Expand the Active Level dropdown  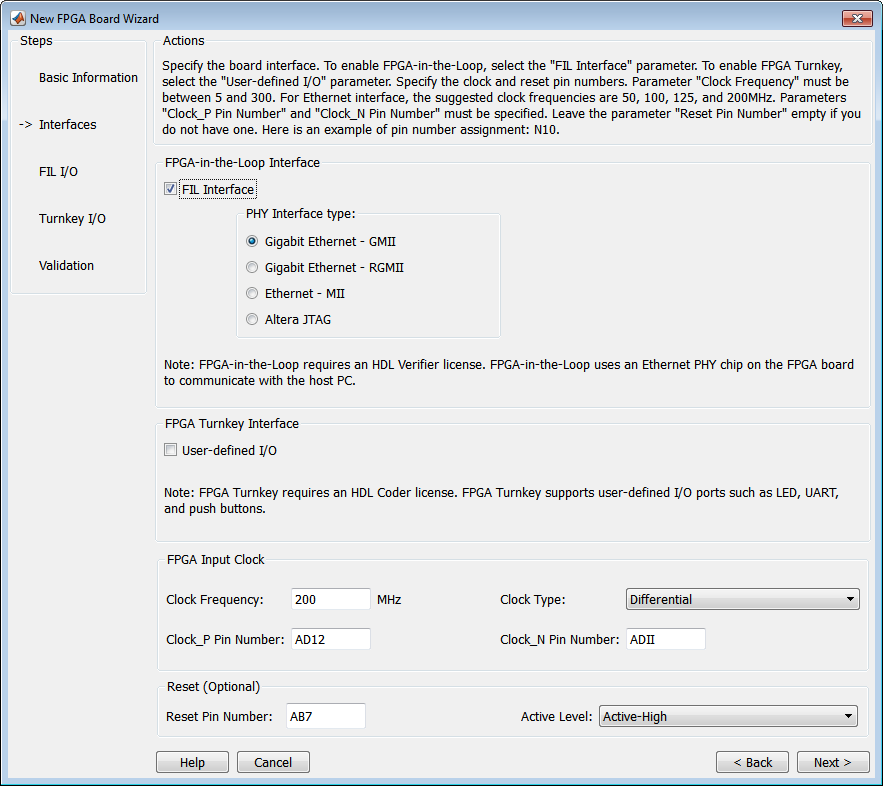728,716
